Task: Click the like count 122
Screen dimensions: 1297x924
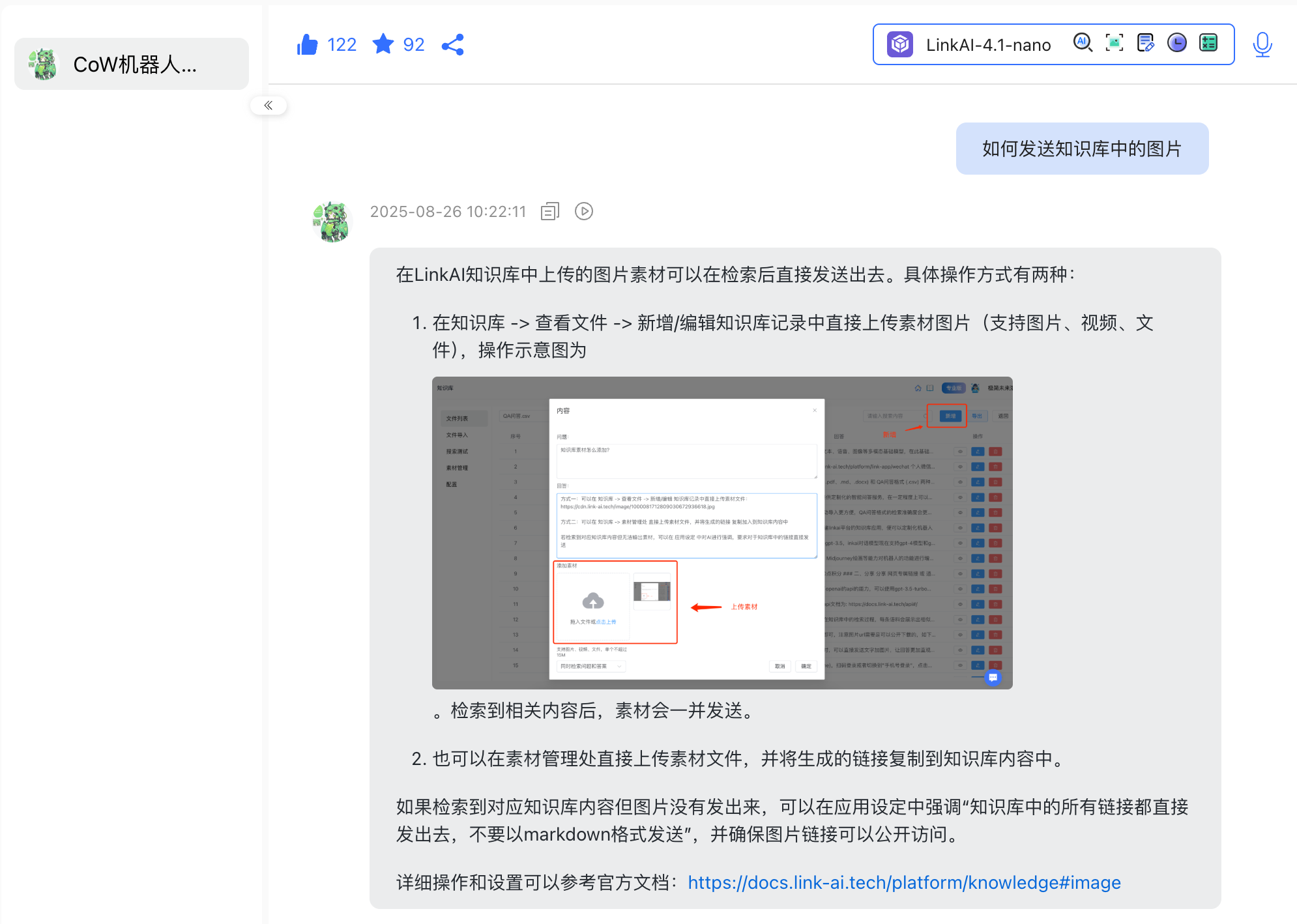Action: [342, 44]
